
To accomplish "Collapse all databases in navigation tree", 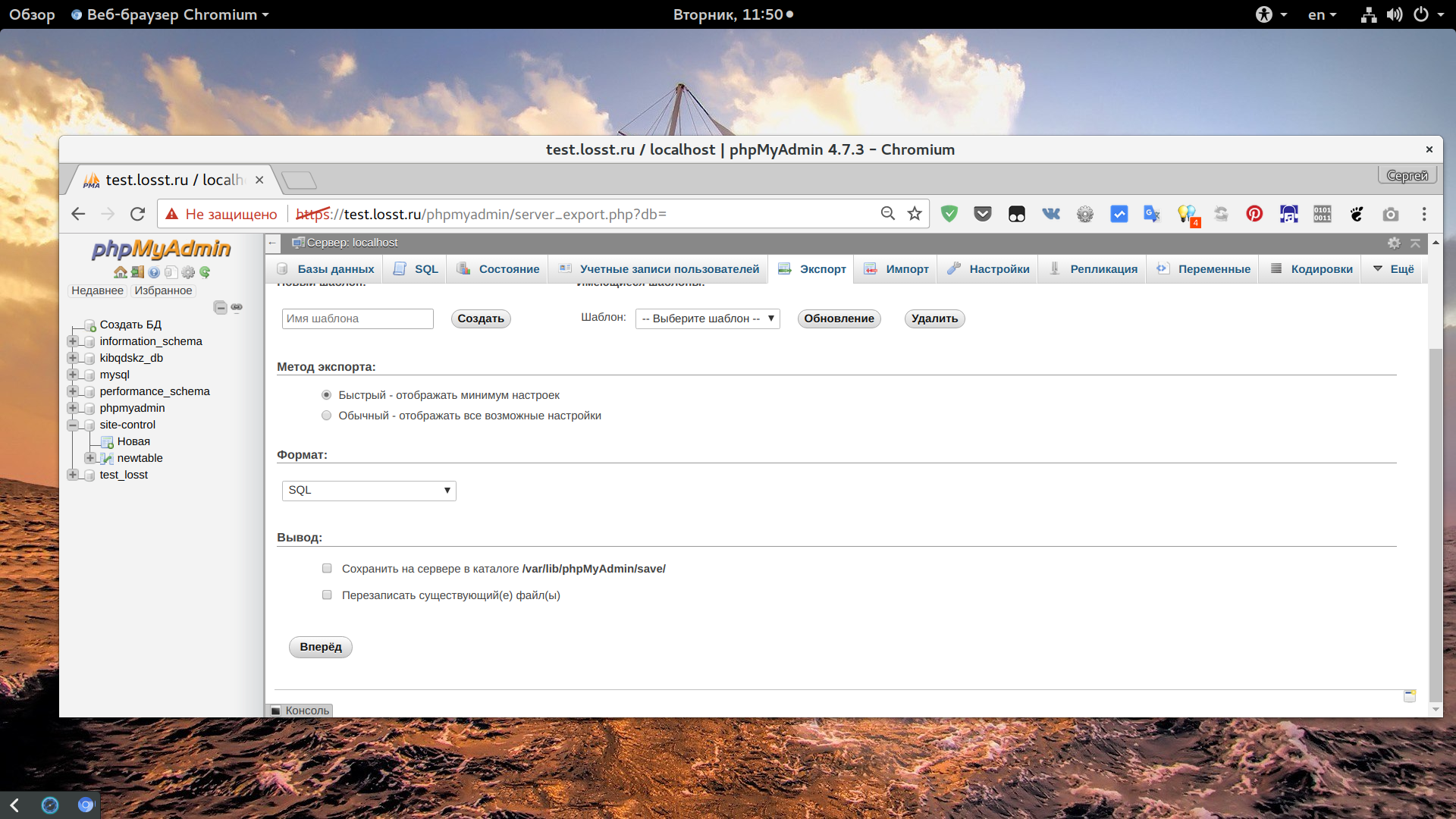I will (220, 307).
